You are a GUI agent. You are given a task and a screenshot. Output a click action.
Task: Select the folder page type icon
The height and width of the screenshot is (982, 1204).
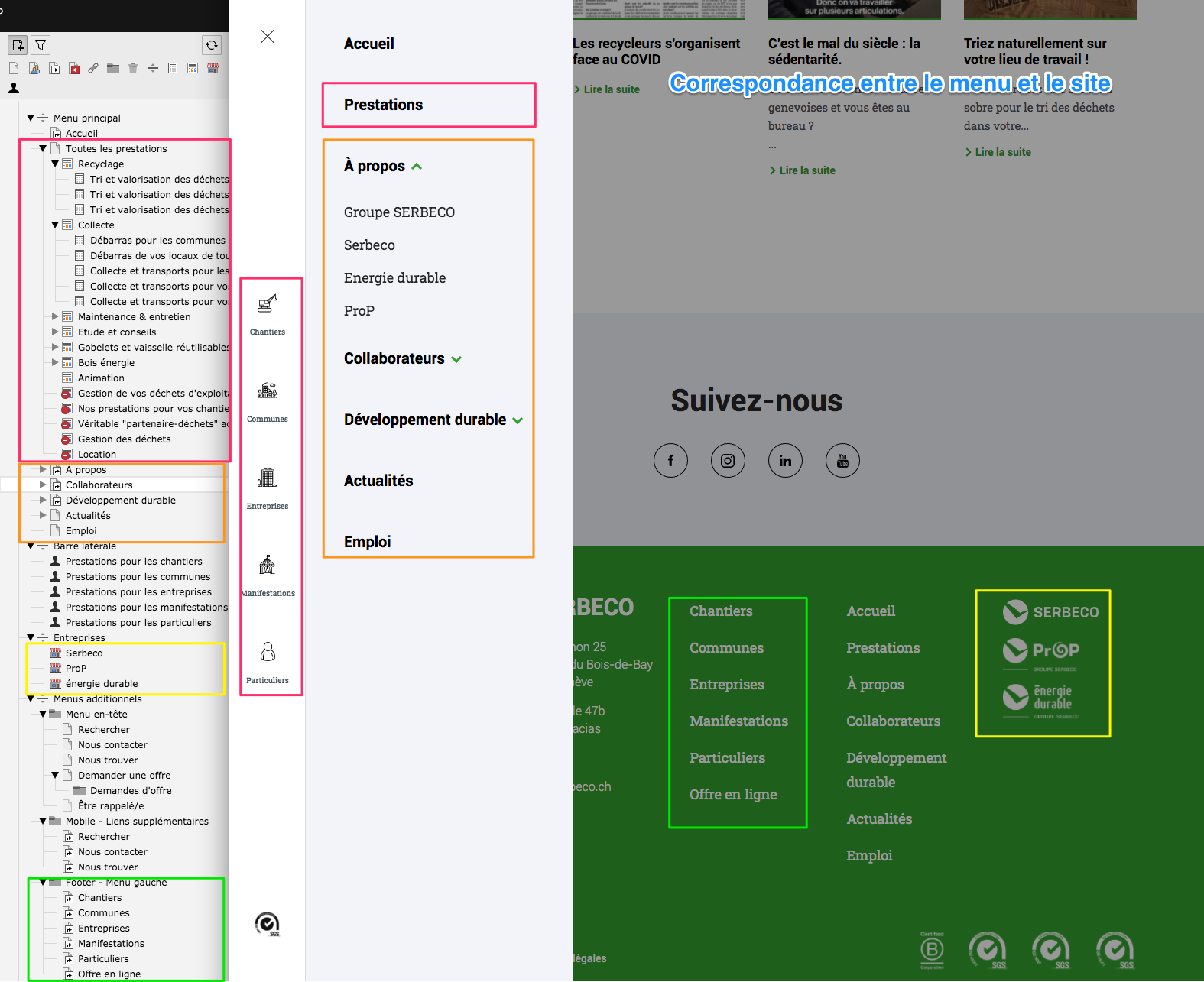pyautogui.click(x=113, y=68)
